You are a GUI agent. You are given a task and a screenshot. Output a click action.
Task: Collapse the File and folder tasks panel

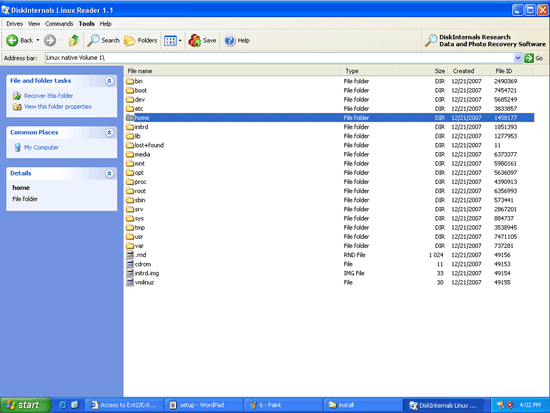[109, 81]
